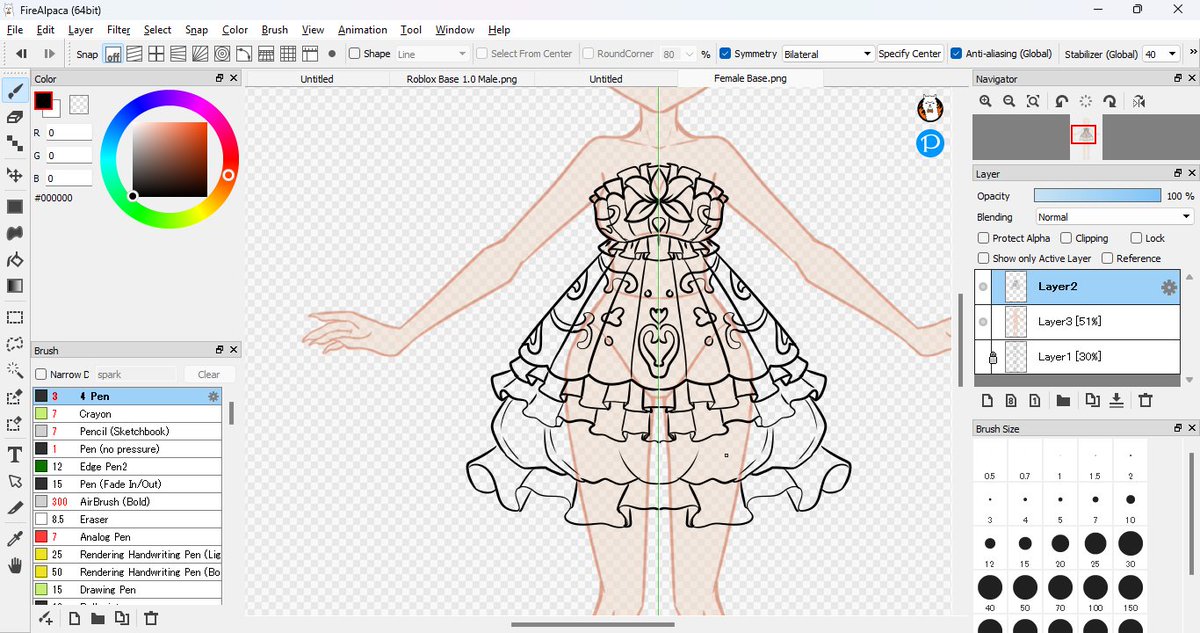Open the Blending mode dropdown
This screenshot has width=1200, height=633.
pyautogui.click(x=1114, y=217)
